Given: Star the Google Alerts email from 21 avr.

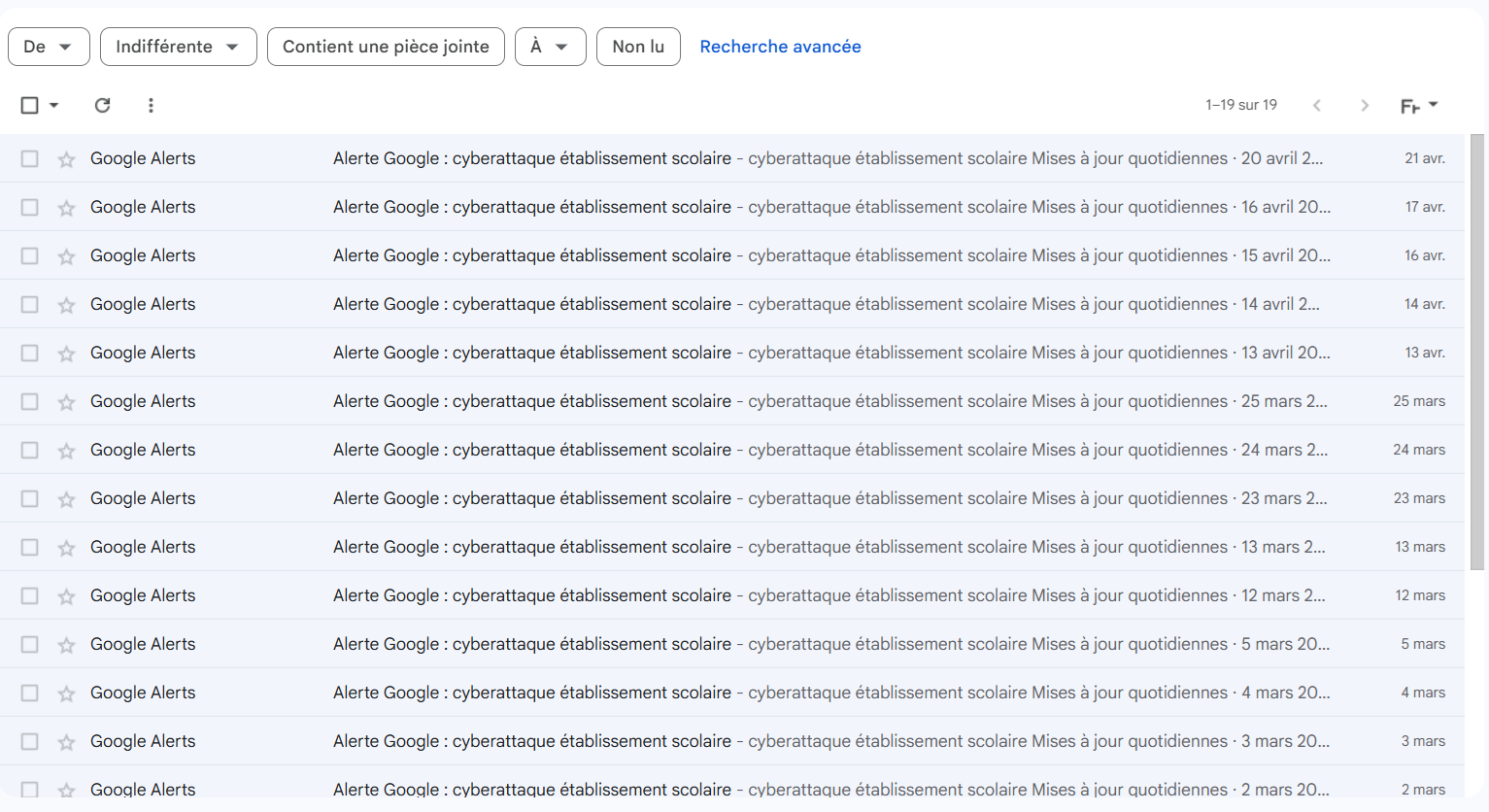Looking at the screenshot, I should point(66,159).
